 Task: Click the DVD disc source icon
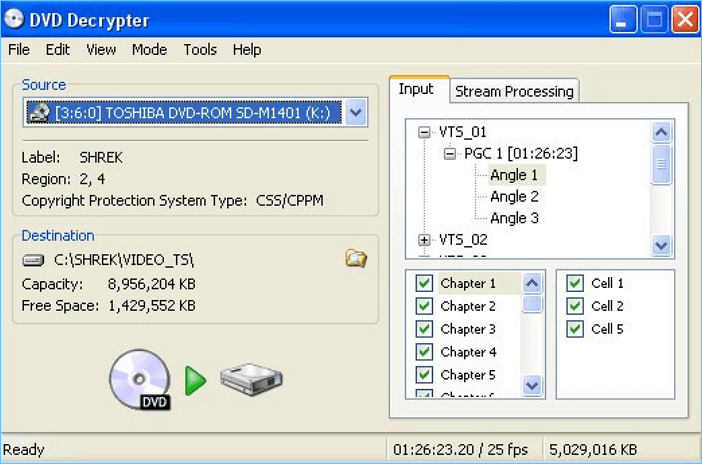point(140,379)
